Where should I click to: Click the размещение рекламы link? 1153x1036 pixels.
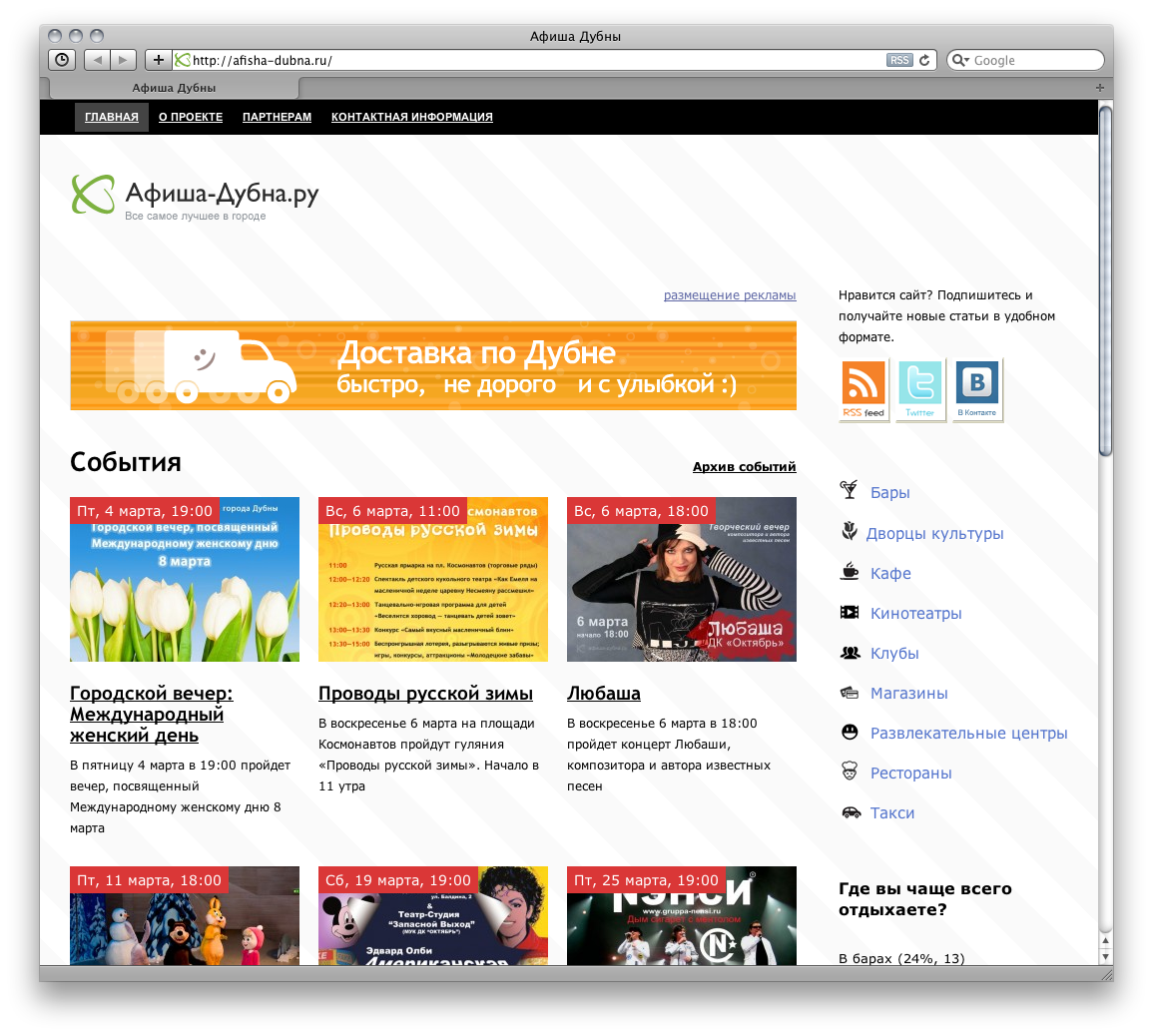[730, 294]
